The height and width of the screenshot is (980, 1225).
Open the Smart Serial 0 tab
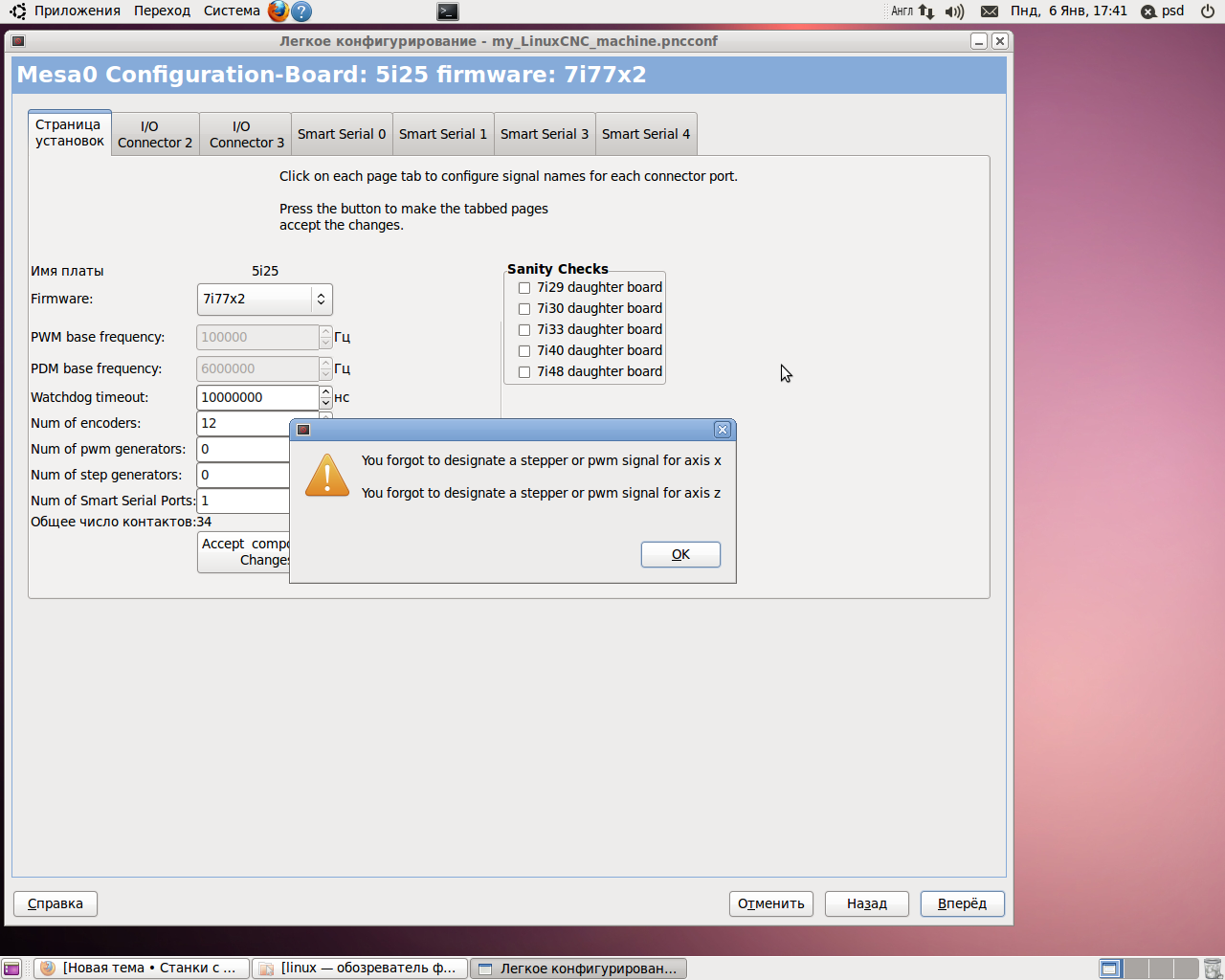(342, 134)
